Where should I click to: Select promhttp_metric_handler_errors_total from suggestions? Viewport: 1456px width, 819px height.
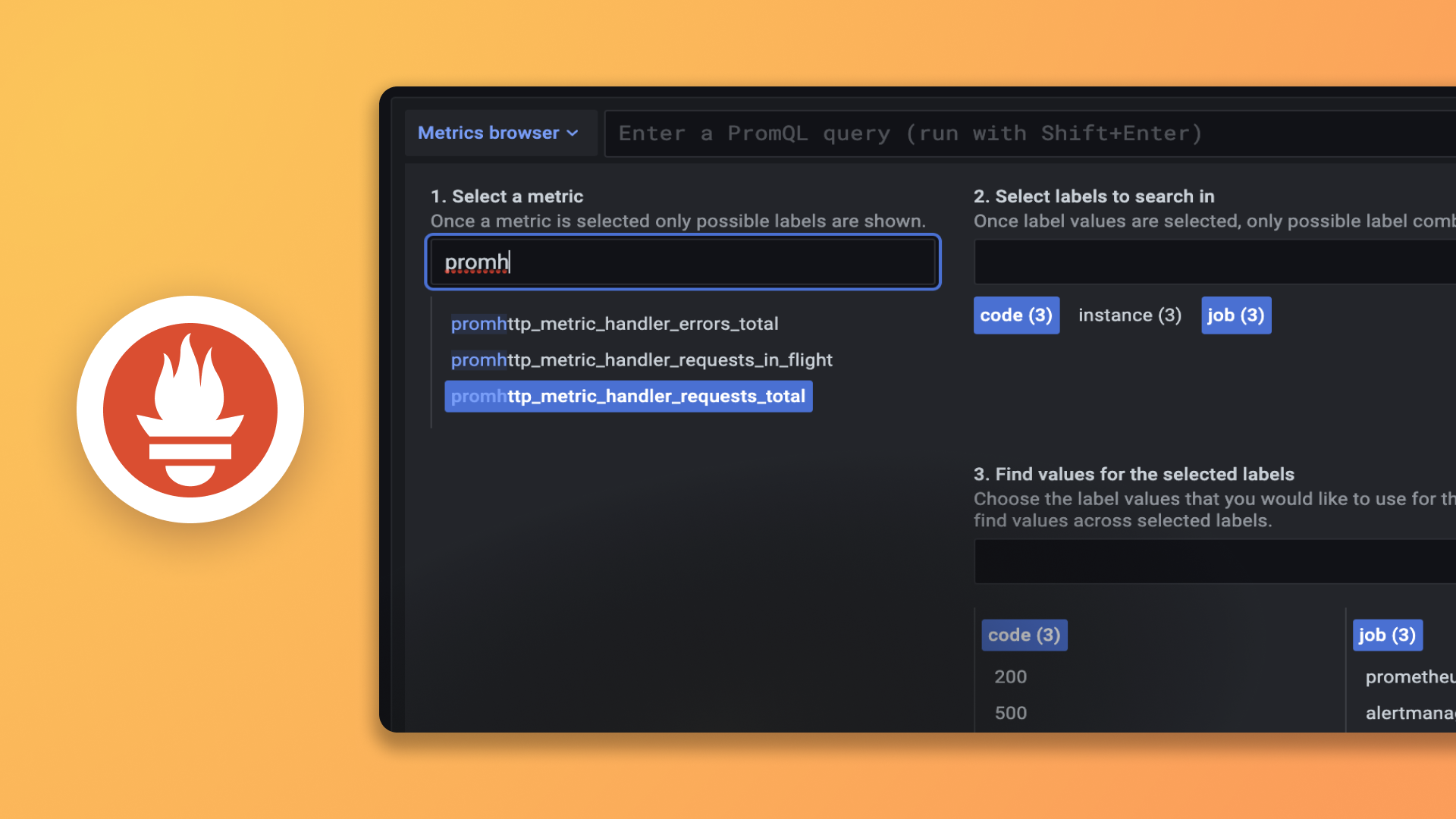[x=615, y=323]
